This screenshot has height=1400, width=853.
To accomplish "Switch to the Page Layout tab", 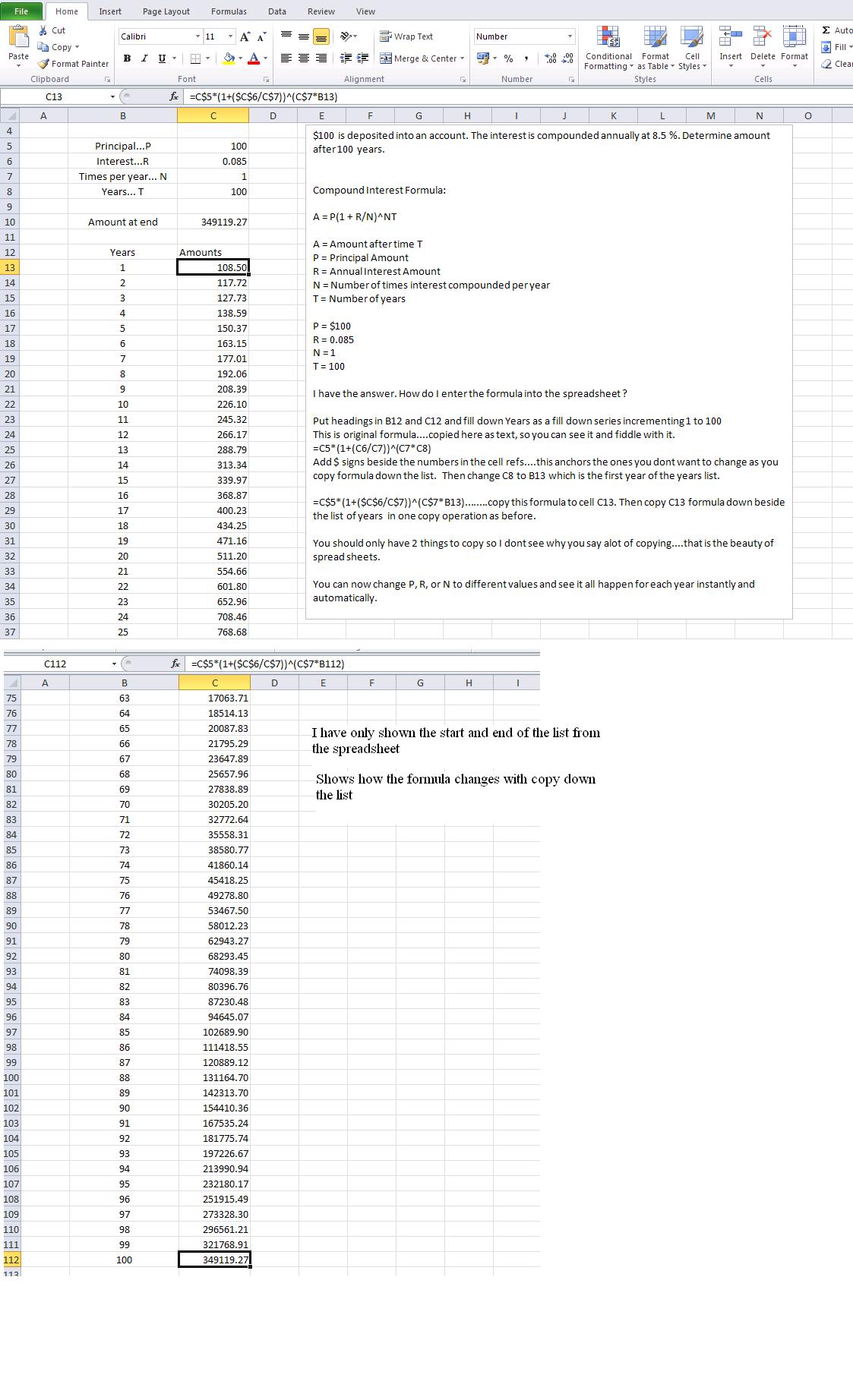I will coord(166,11).
